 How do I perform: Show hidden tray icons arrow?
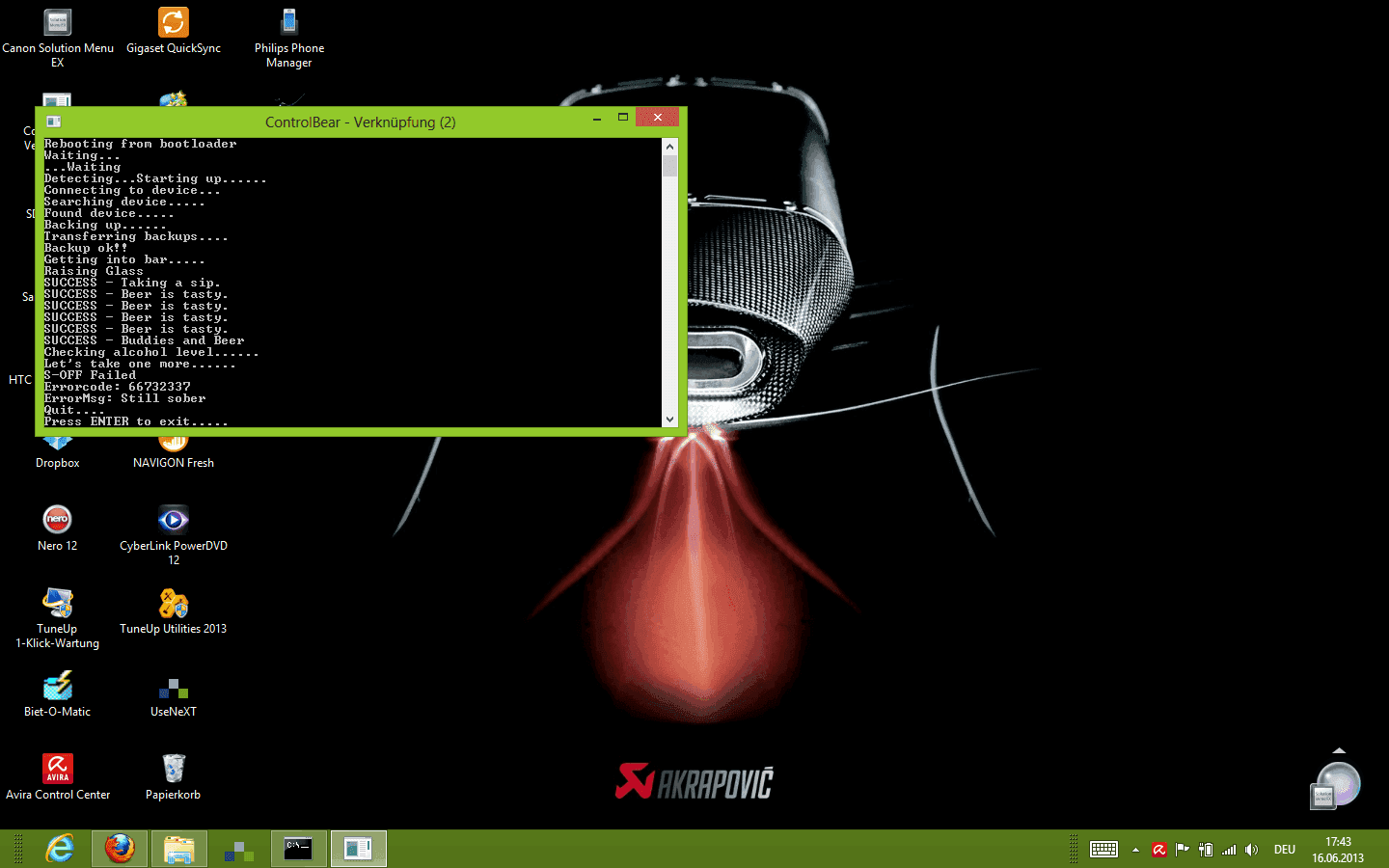(x=1135, y=850)
